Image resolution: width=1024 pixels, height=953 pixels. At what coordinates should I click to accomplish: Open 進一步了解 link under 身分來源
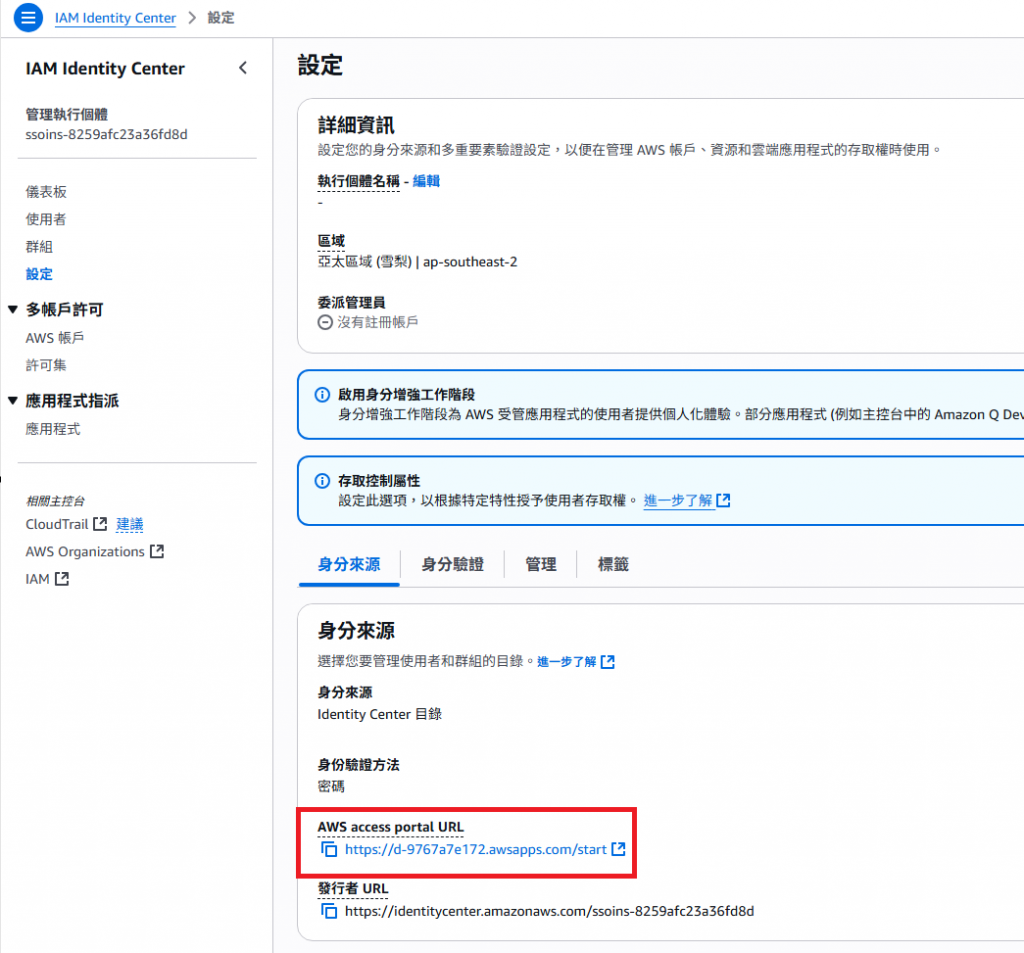(567, 662)
